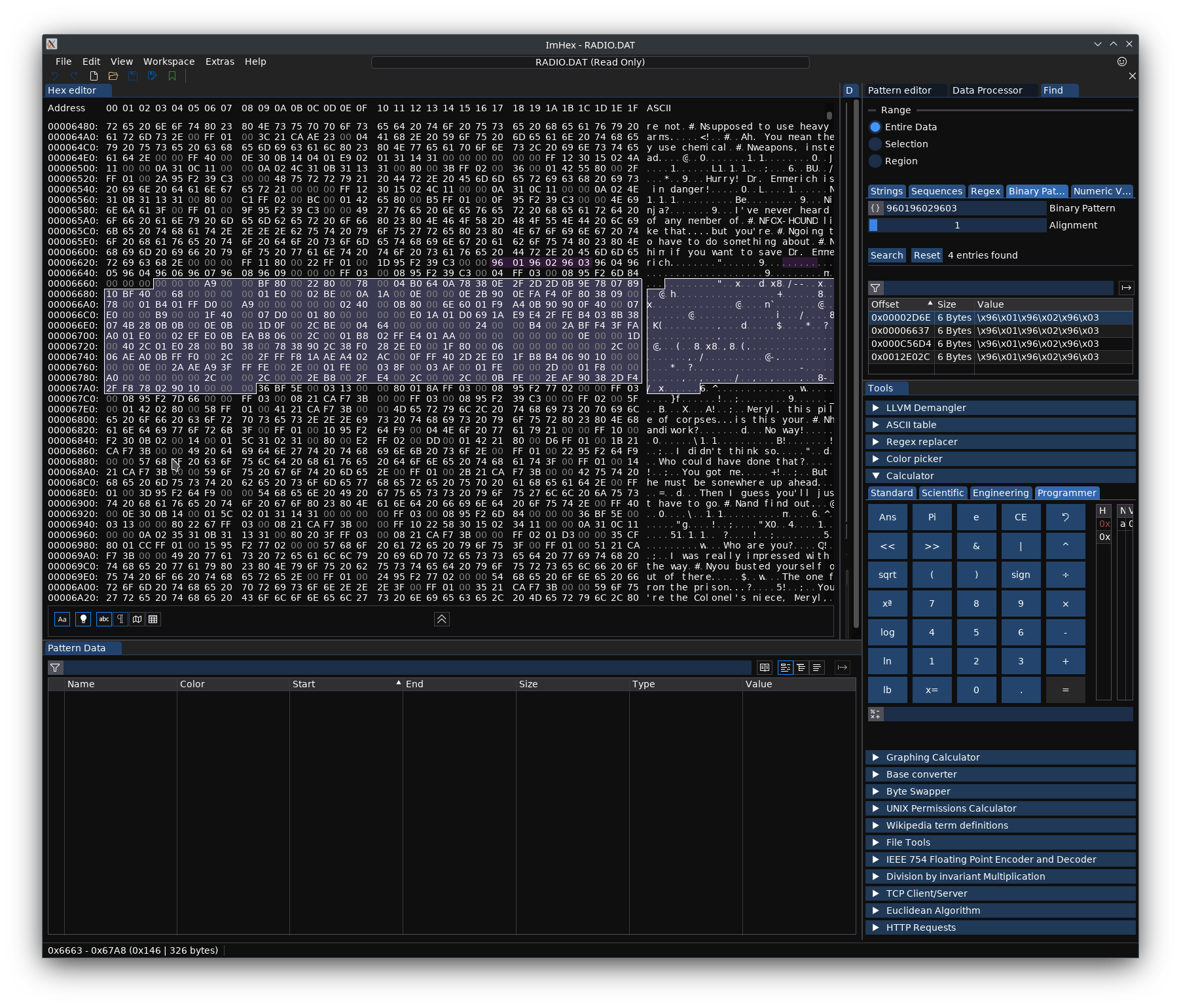Save the file via the floppy disk icon
1181x1008 pixels.
pos(132,76)
